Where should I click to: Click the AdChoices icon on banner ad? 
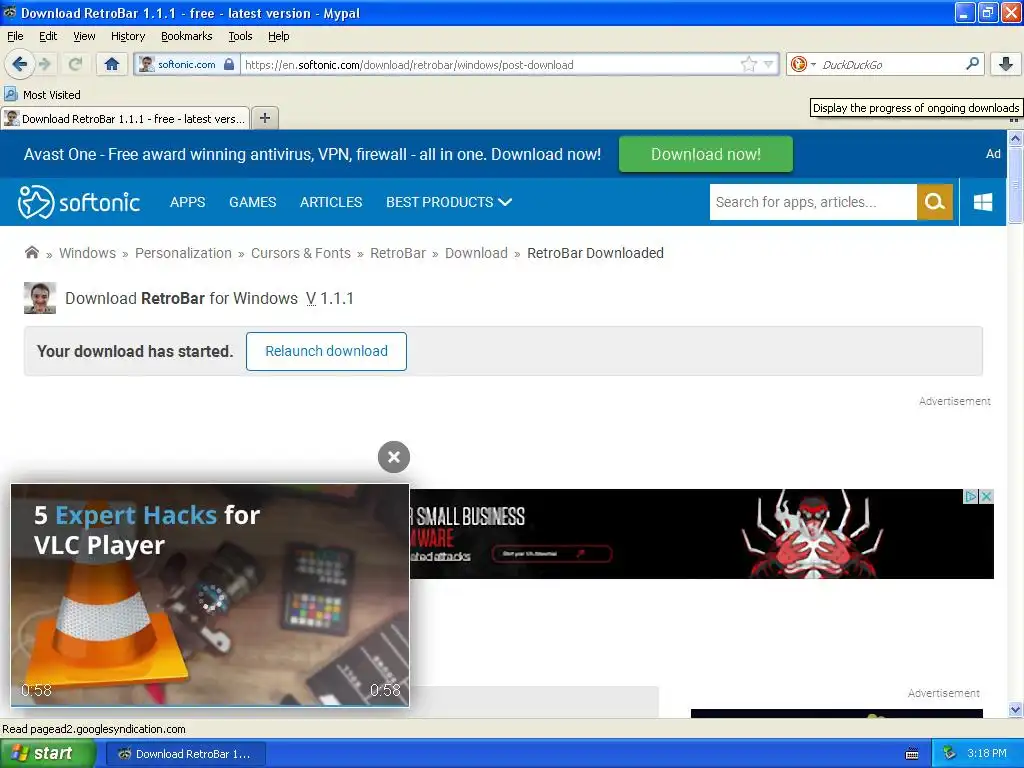pyautogui.click(x=971, y=496)
